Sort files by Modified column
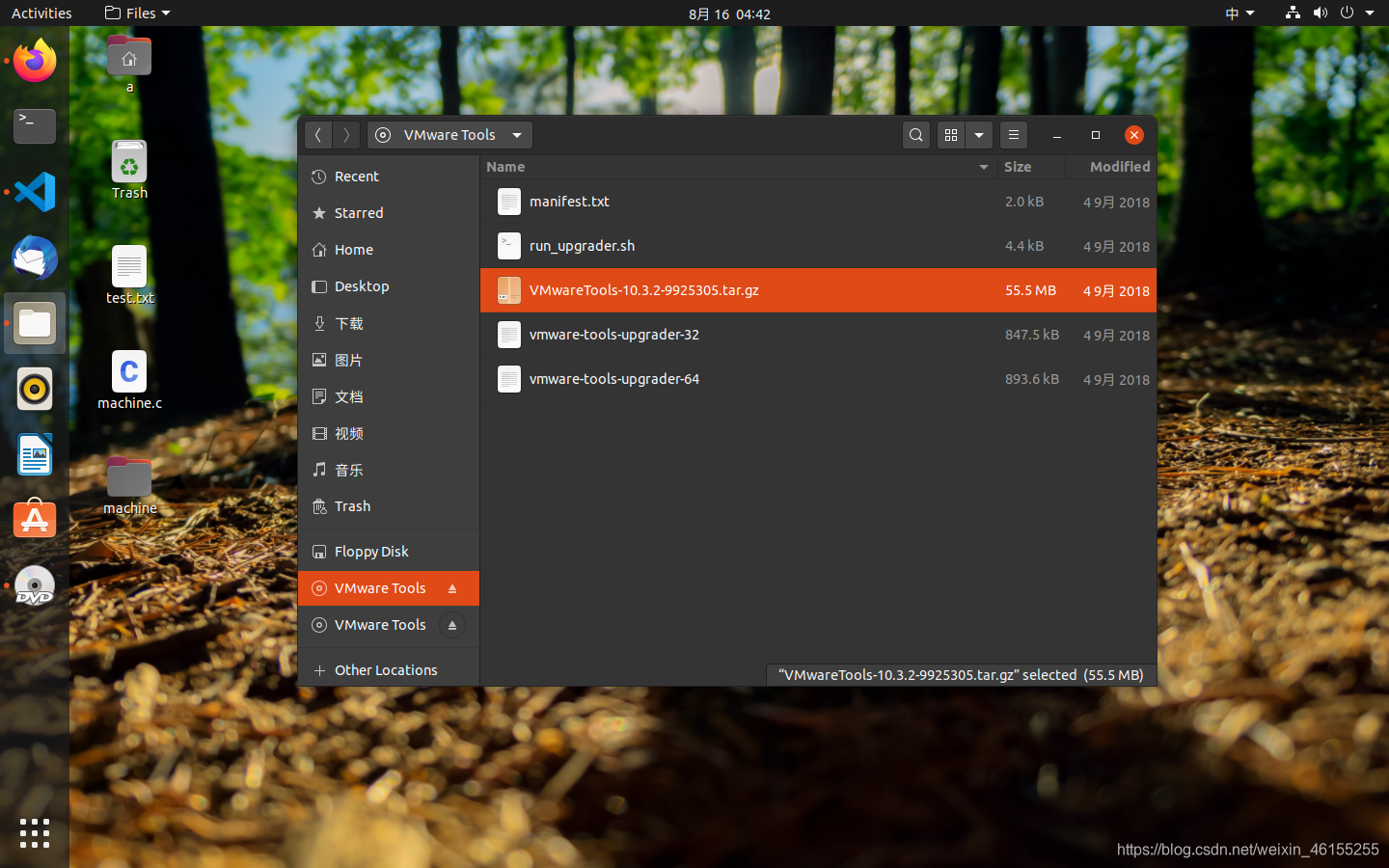The image size is (1389, 868). tap(1111, 167)
